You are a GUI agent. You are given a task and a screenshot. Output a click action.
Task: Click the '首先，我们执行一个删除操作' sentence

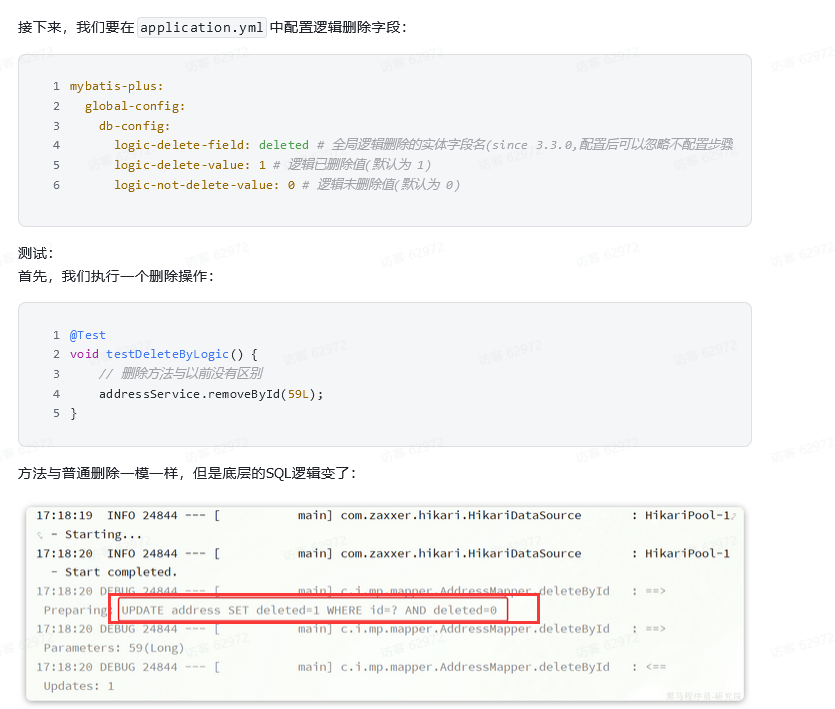pos(115,276)
